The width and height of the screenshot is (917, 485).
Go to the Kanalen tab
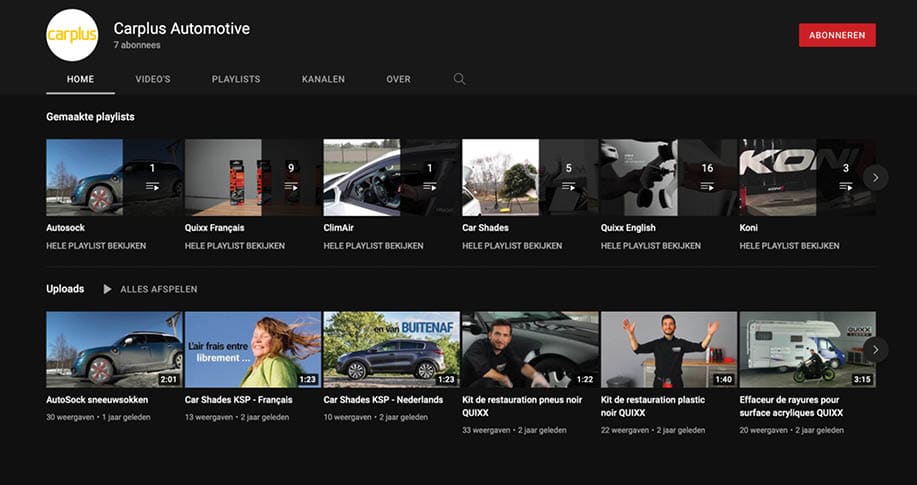(x=323, y=79)
